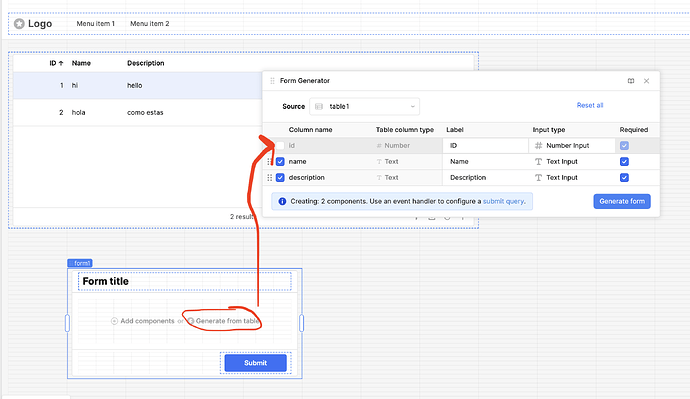Click the plus icon beside Add components
690x399 pixels.
[114, 321]
